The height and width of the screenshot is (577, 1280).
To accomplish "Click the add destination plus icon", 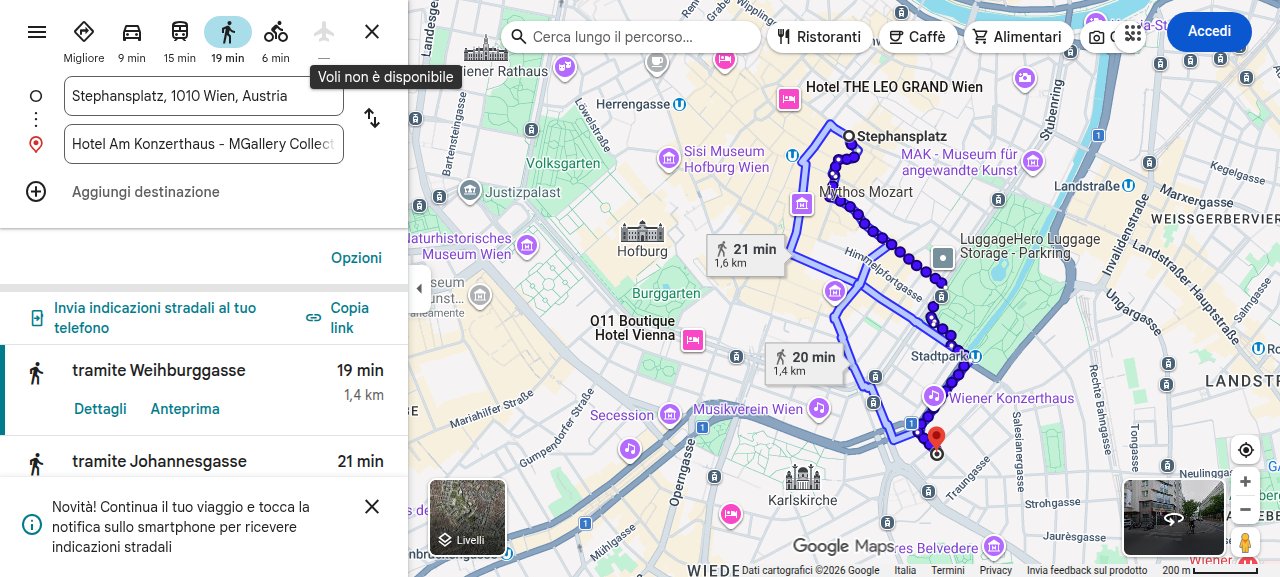I will point(36,192).
